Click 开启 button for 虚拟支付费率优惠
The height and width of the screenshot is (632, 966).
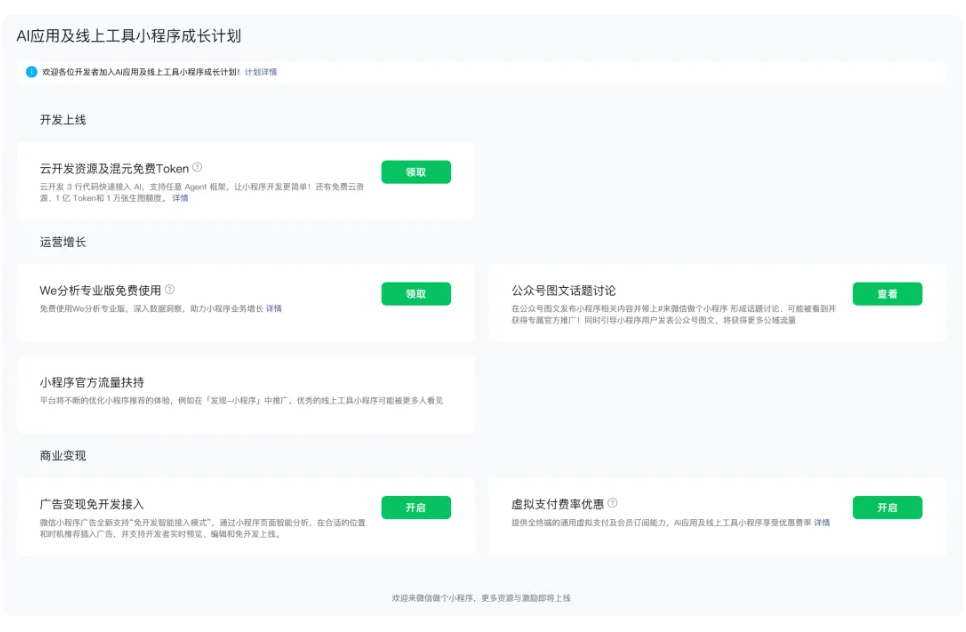[x=887, y=507]
